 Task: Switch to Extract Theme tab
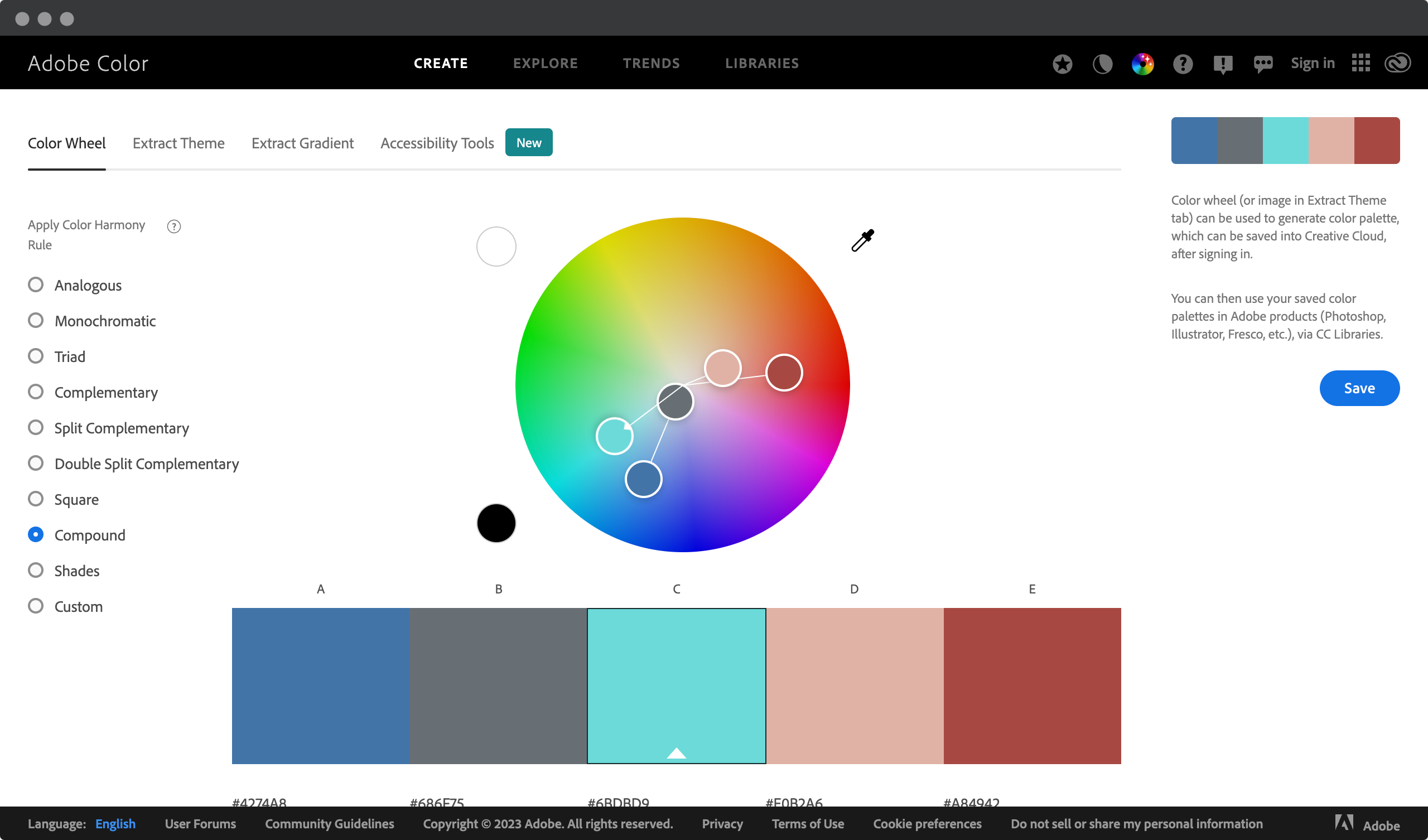(x=178, y=142)
